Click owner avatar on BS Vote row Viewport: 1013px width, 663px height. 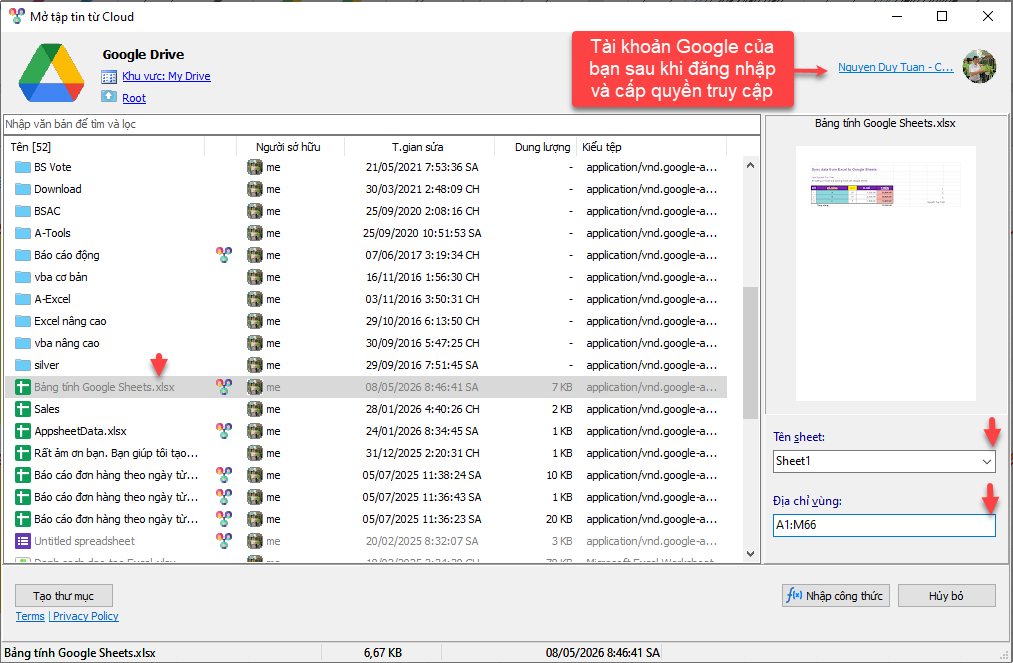(x=255, y=167)
